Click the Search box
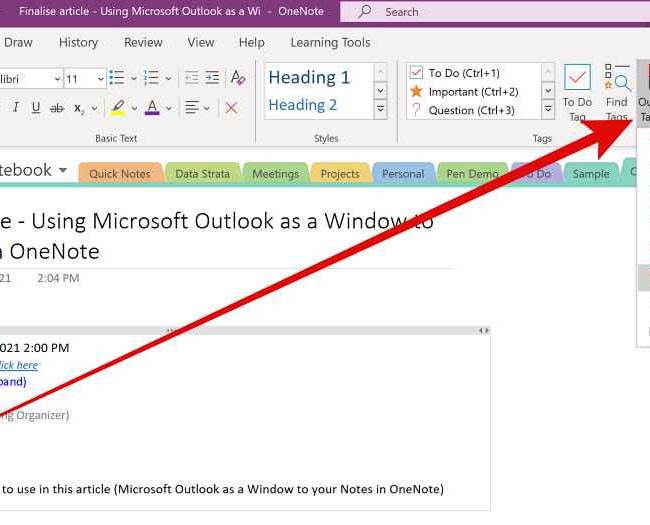The image size is (650, 525). pos(495,12)
